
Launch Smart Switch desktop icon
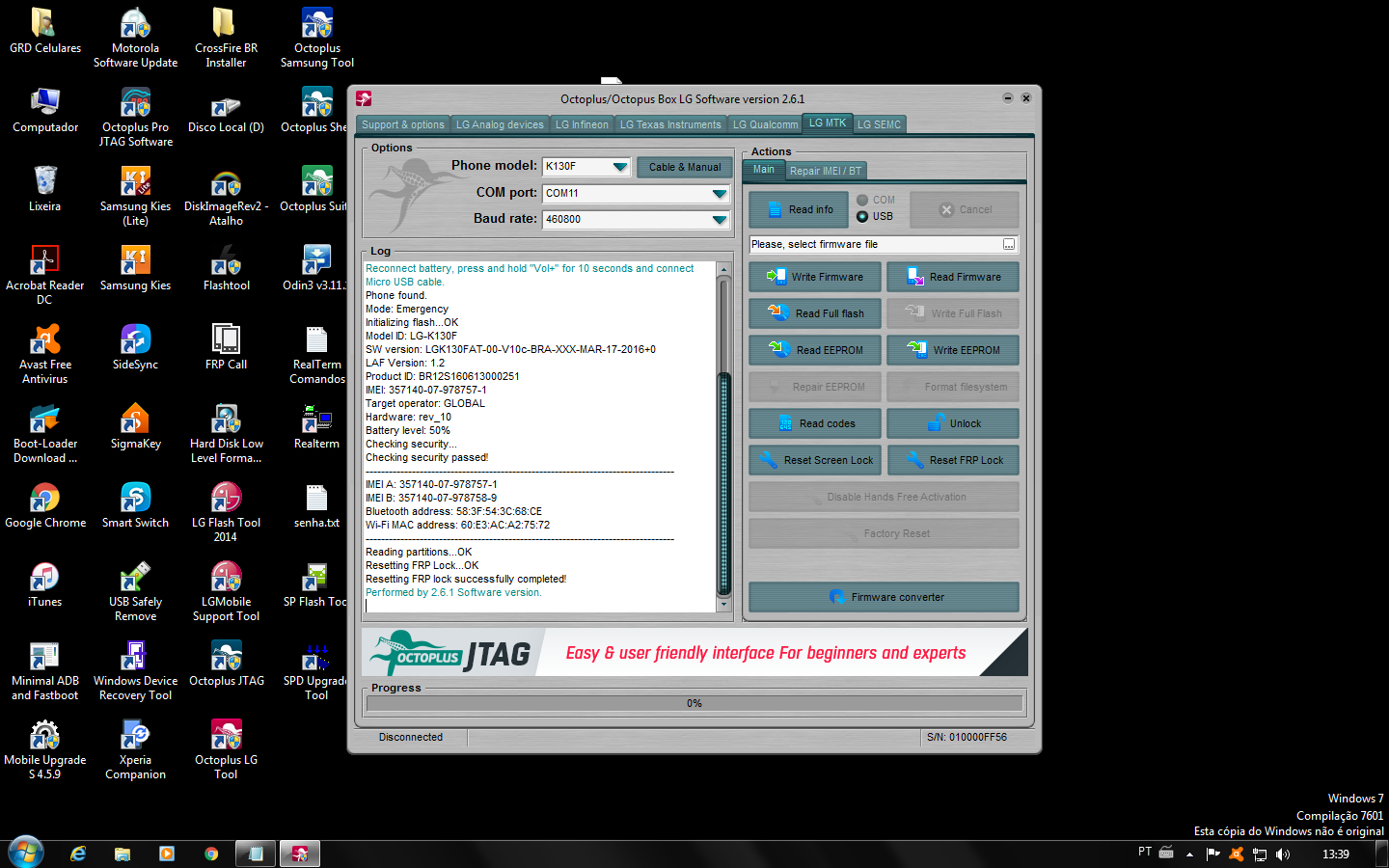pos(135,505)
